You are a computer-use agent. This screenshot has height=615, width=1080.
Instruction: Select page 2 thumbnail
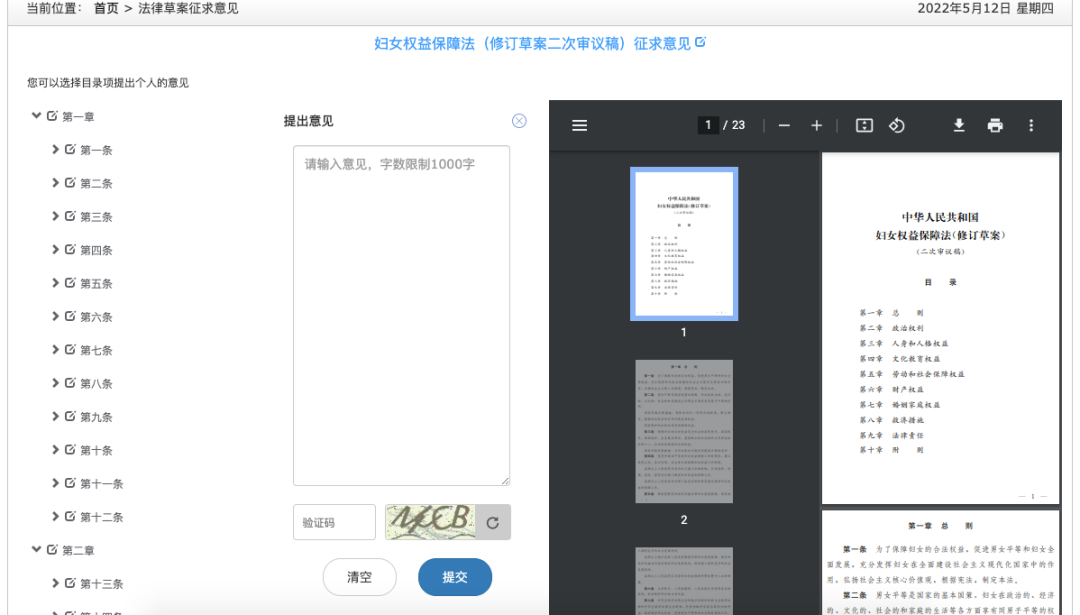coord(684,431)
